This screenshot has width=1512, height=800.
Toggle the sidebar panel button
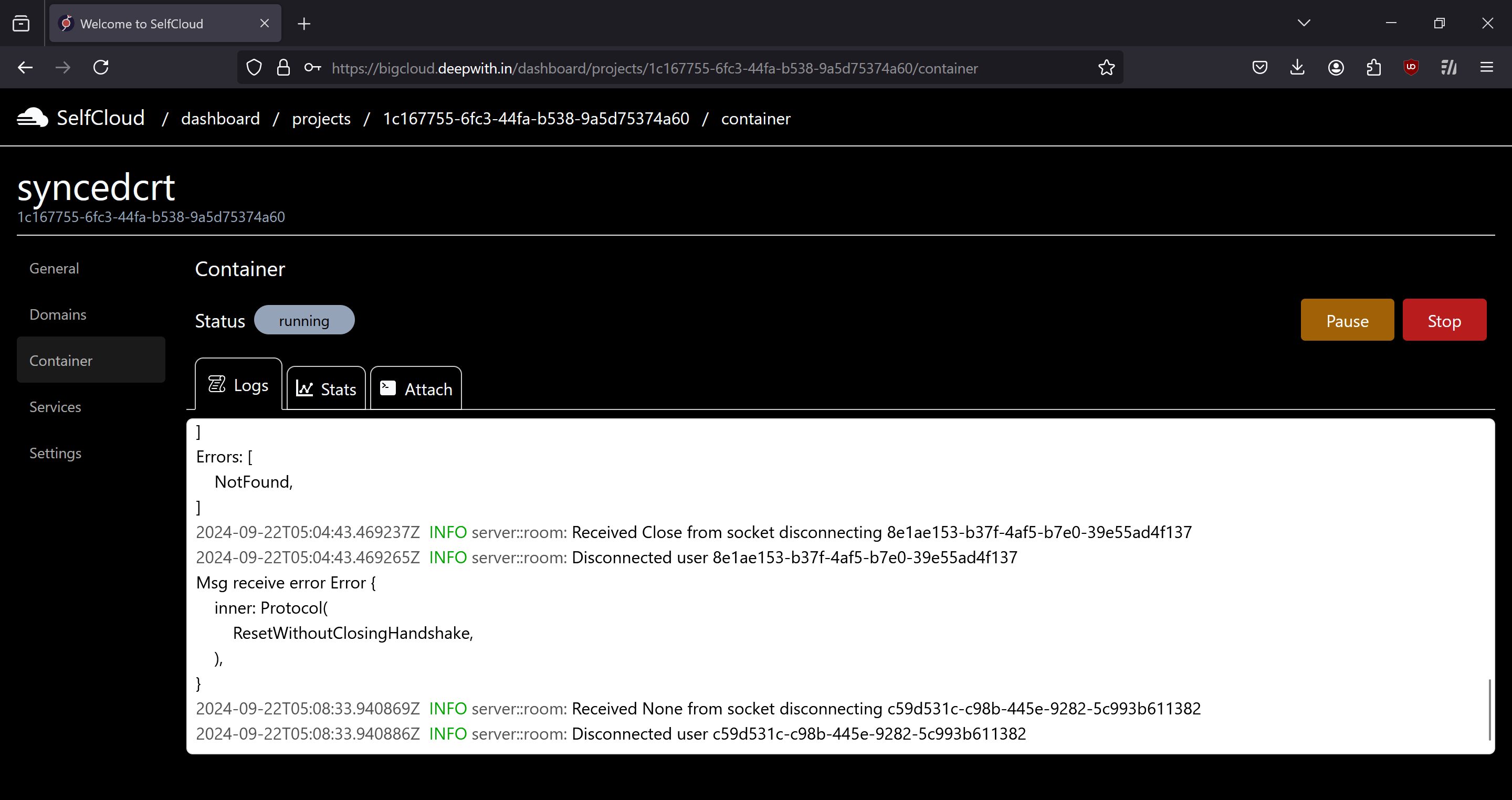click(x=21, y=23)
